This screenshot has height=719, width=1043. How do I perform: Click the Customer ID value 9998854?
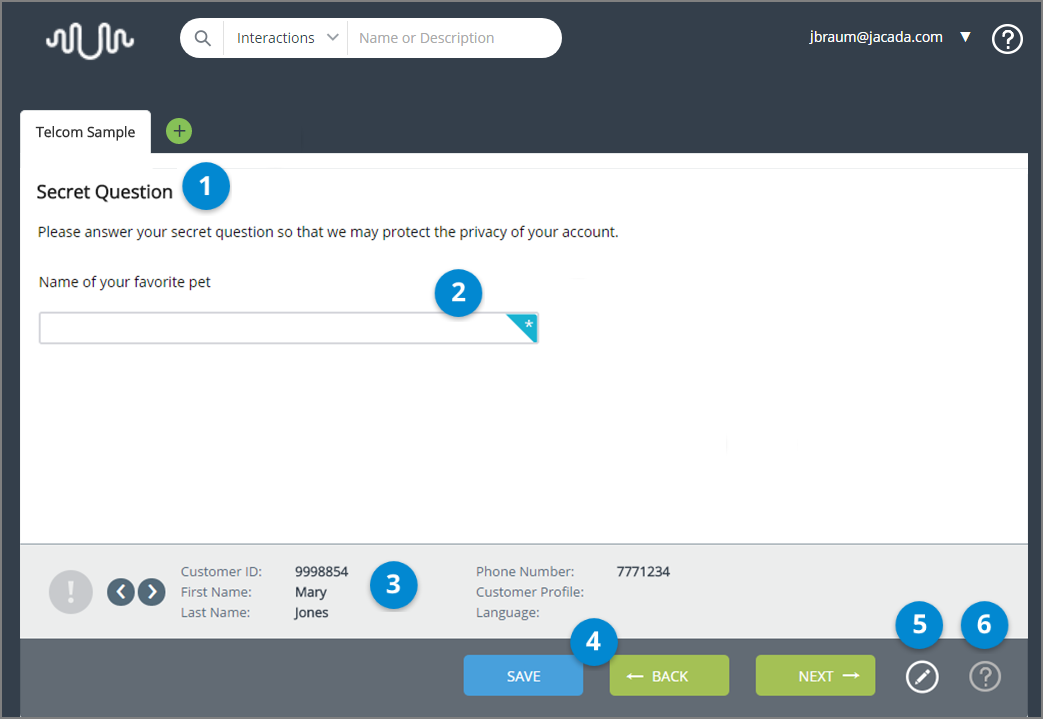(x=321, y=572)
